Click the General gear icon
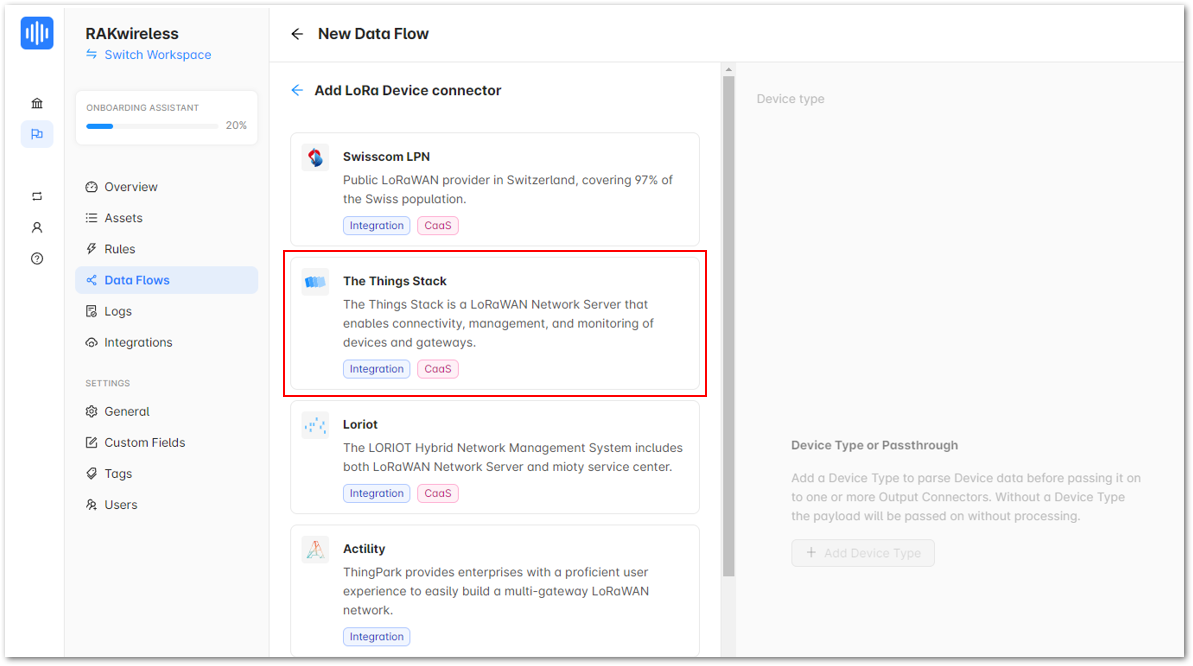 91,411
